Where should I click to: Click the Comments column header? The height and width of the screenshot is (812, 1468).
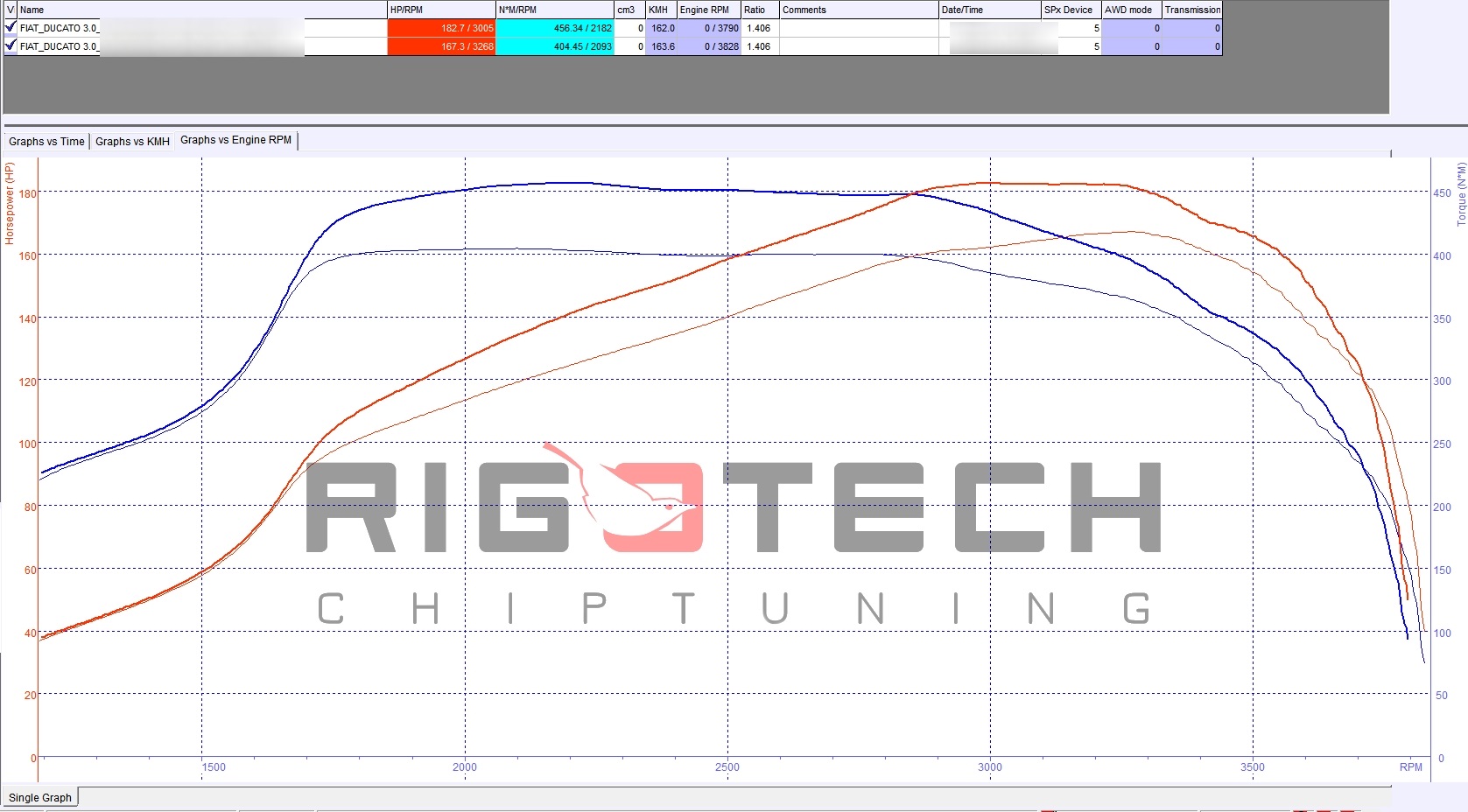pyautogui.click(x=859, y=10)
